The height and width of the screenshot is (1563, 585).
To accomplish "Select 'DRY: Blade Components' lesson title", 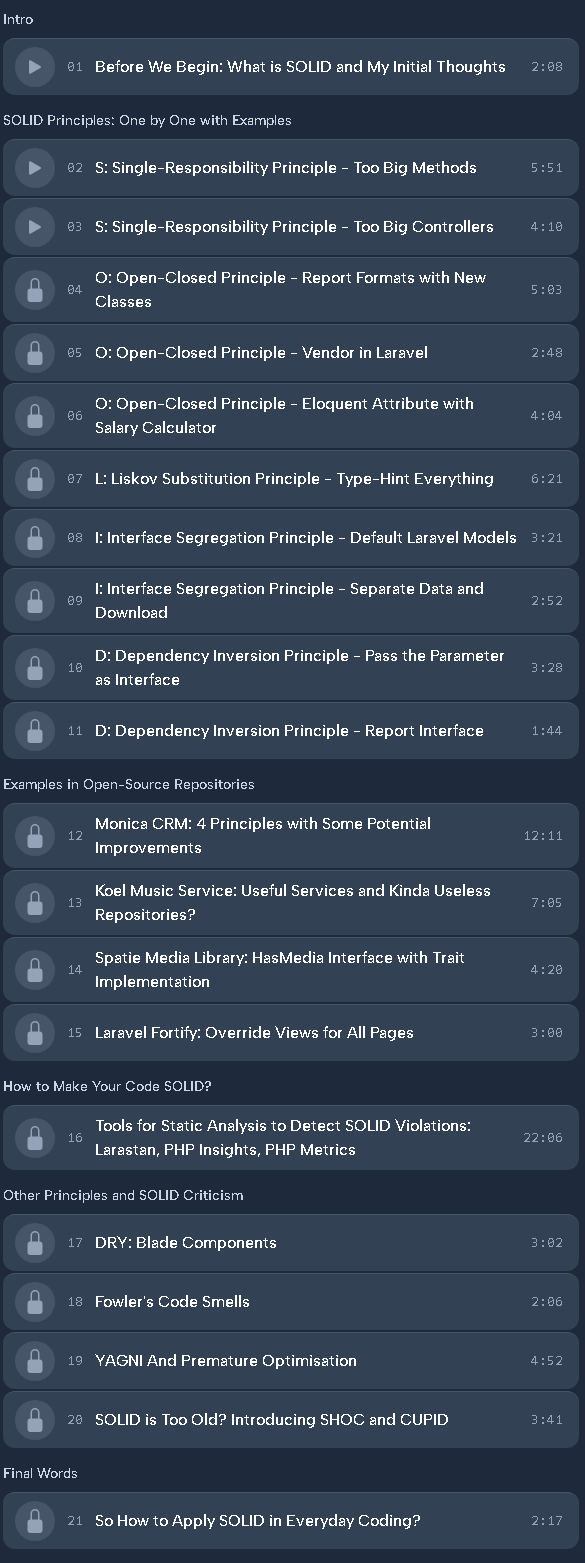I will [186, 1243].
